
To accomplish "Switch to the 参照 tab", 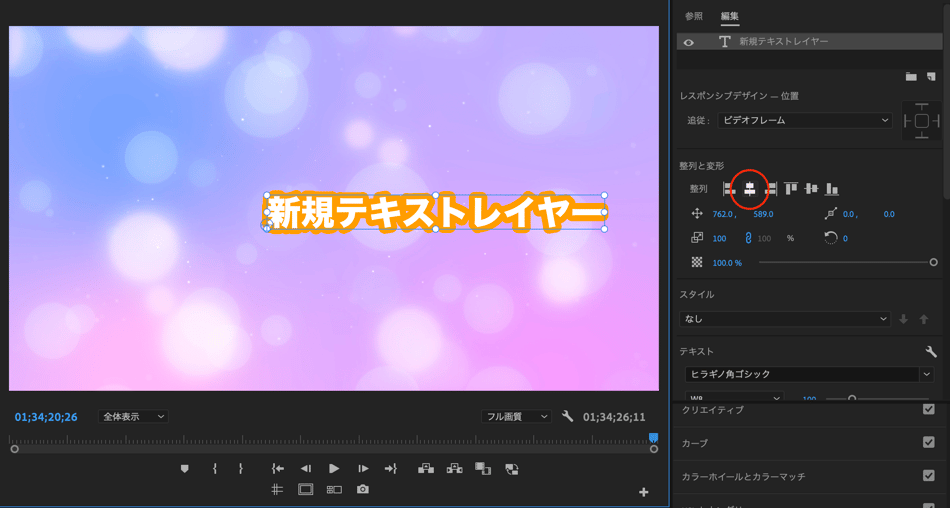I will (693, 16).
